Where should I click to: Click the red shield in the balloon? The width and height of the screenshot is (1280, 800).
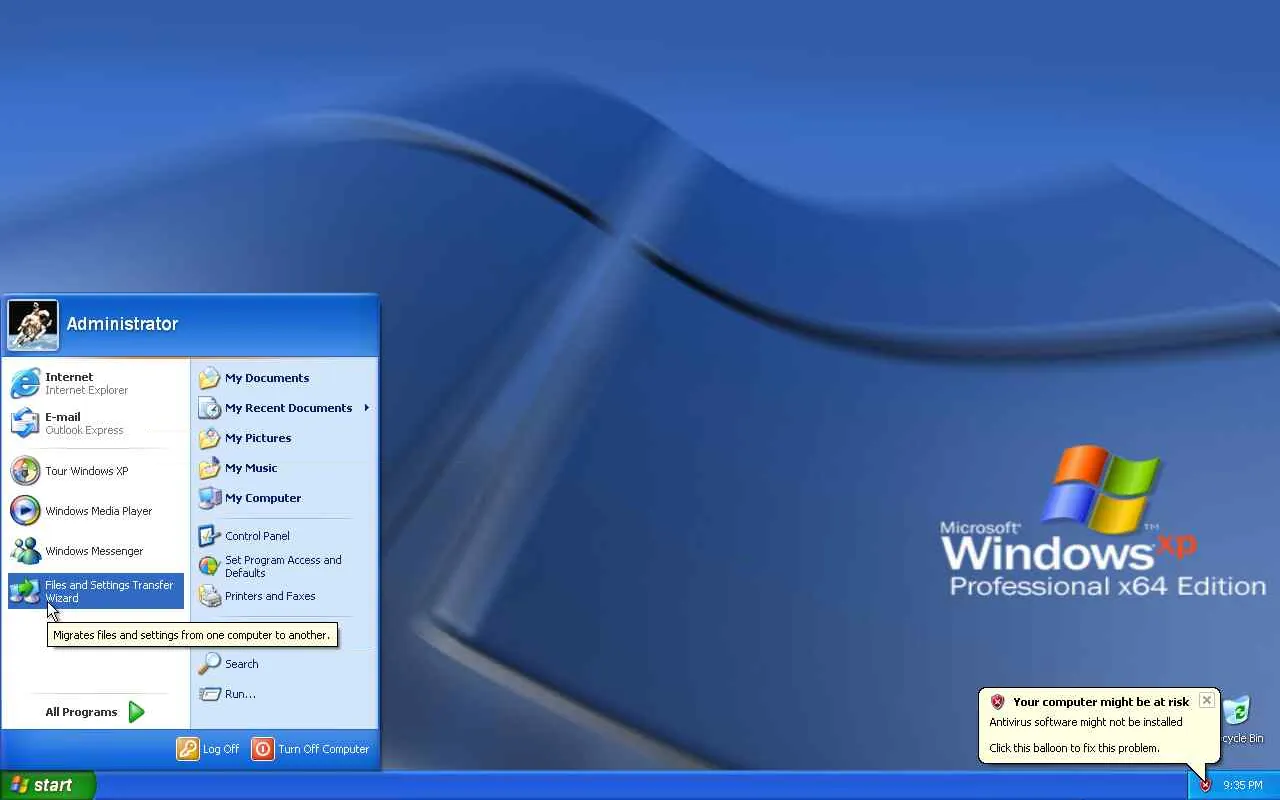click(x=997, y=702)
